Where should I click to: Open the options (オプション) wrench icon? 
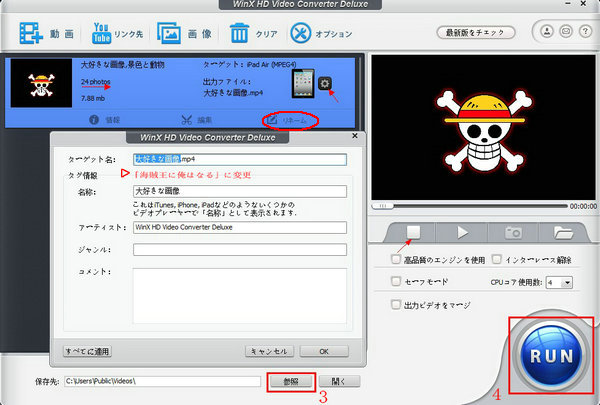[x=301, y=33]
